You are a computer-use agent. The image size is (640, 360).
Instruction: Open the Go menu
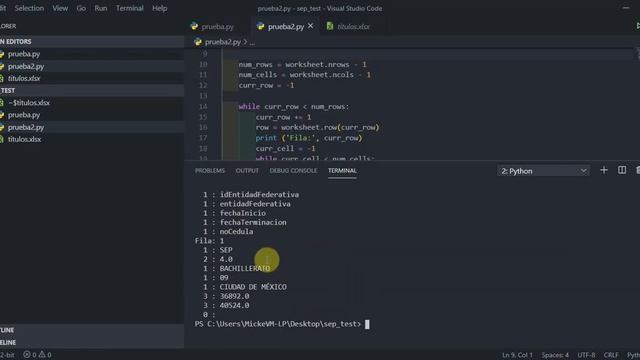click(81, 8)
